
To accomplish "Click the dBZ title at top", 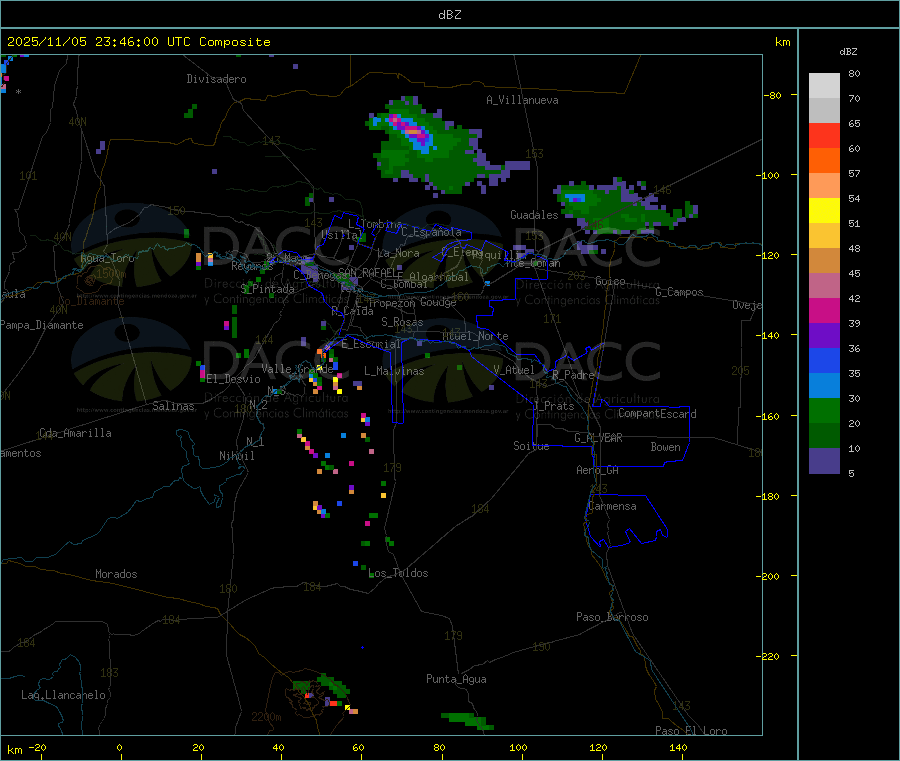I will [x=449, y=15].
